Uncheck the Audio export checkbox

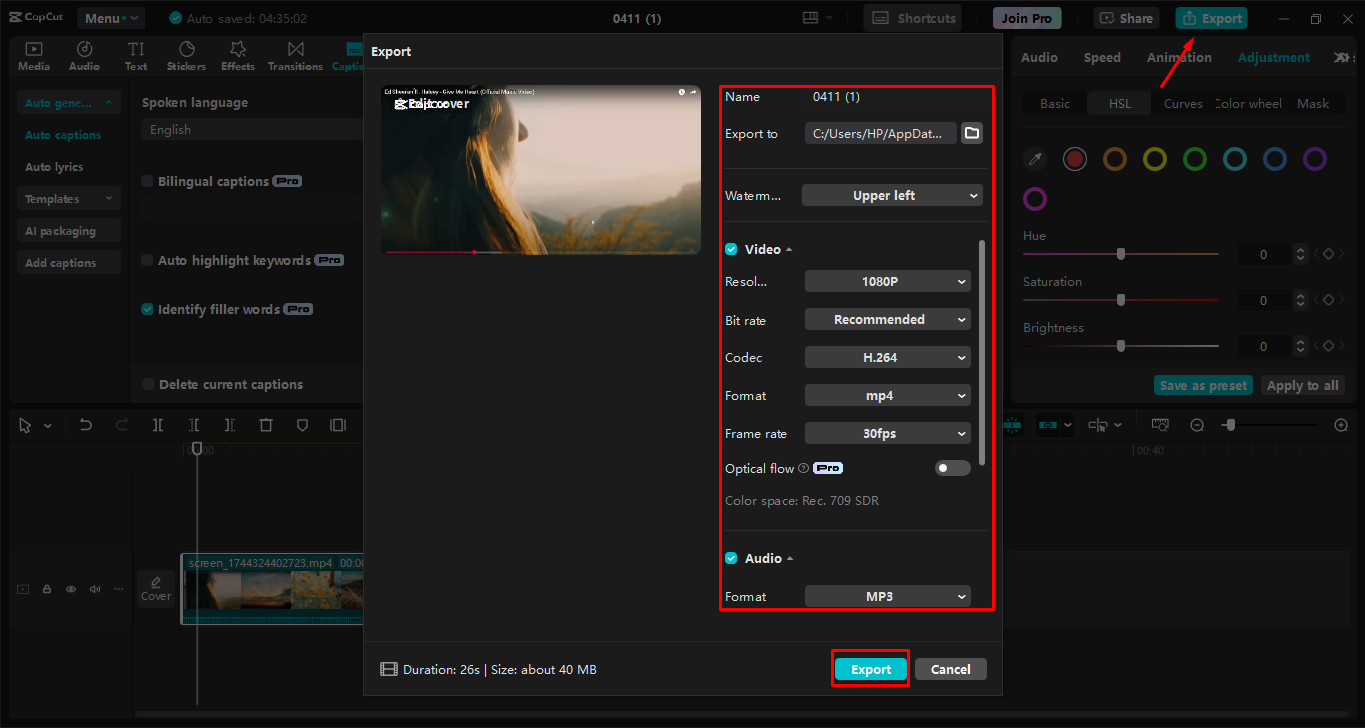pos(731,558)
